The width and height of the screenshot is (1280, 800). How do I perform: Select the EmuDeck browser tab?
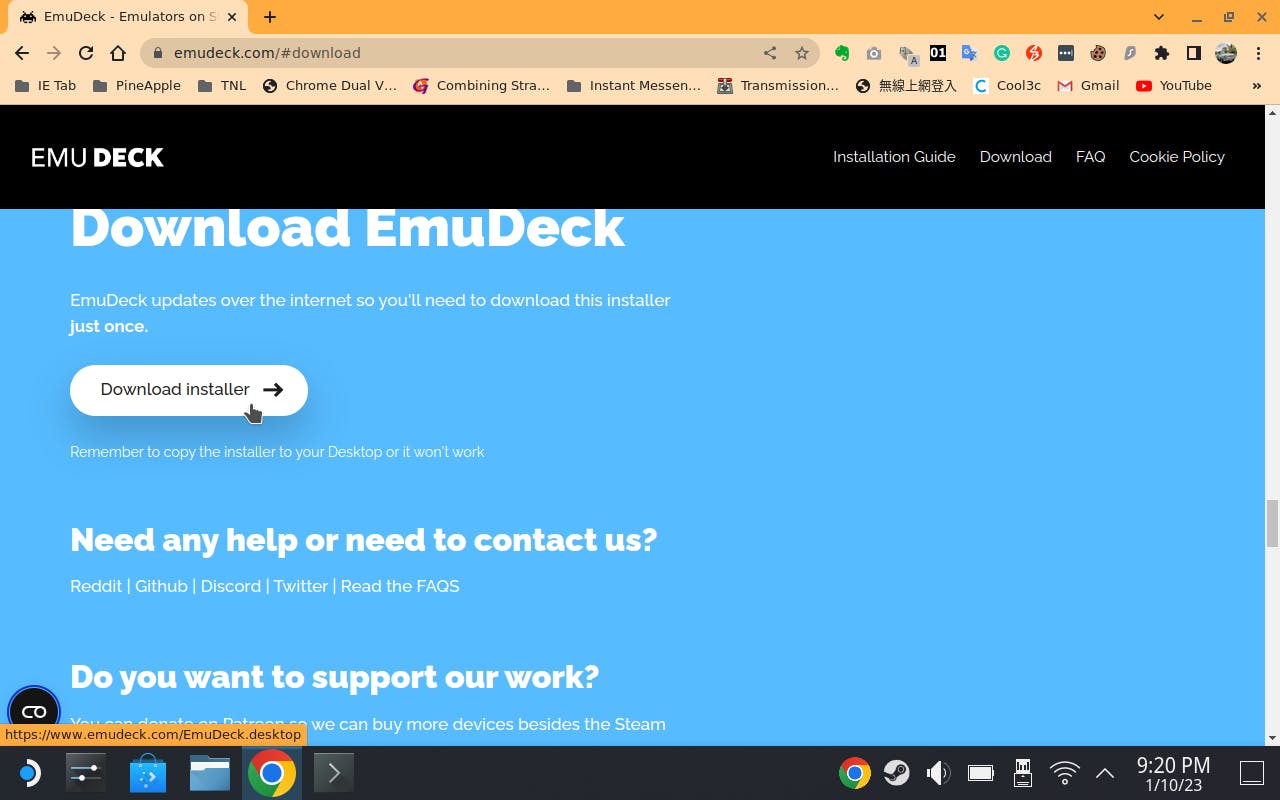point(130,17)
